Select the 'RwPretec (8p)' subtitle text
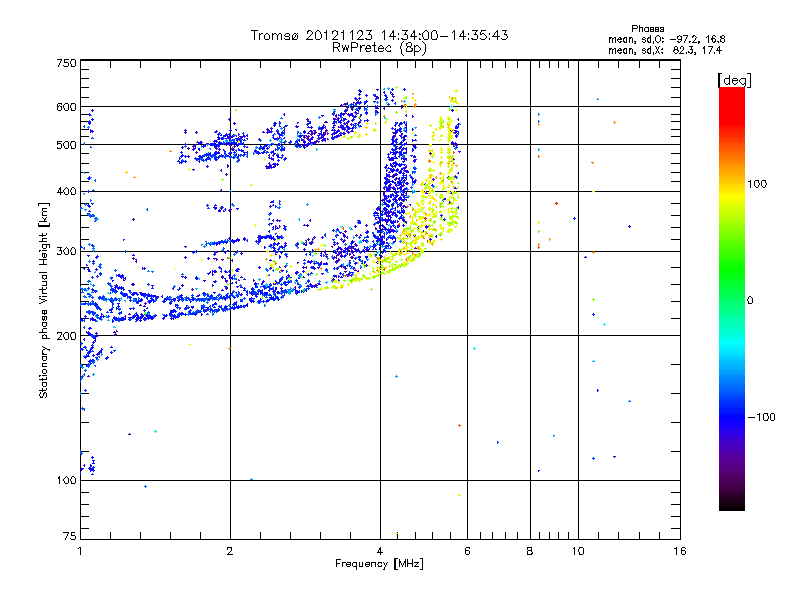 (x=379, y=48)
